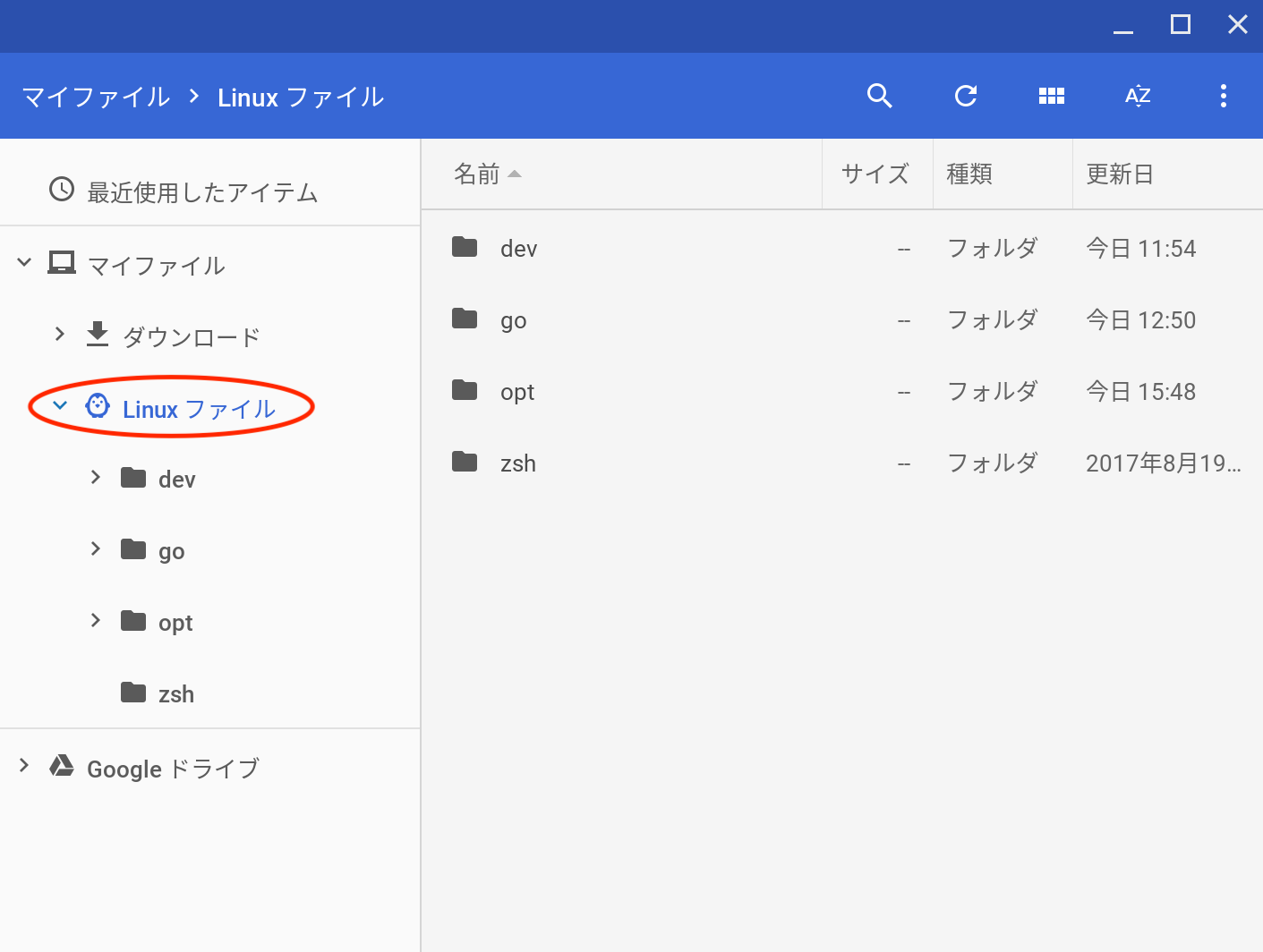1263x952 pixels.
Task: Select Google ドライブ in sidebar
Action: coord(173,769)
